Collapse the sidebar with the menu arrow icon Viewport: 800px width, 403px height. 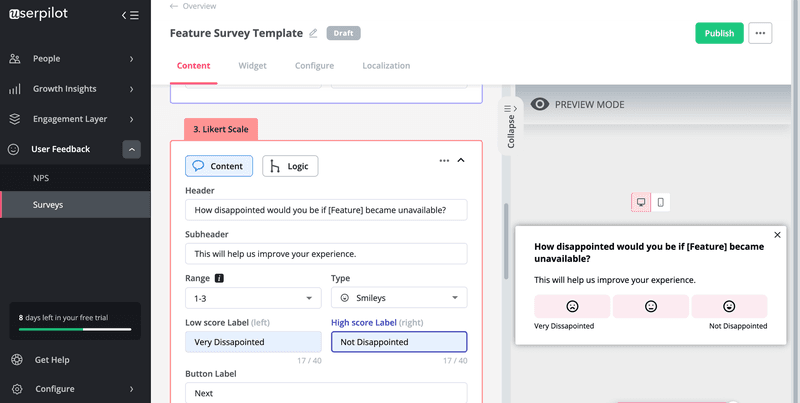coord(130,15)
